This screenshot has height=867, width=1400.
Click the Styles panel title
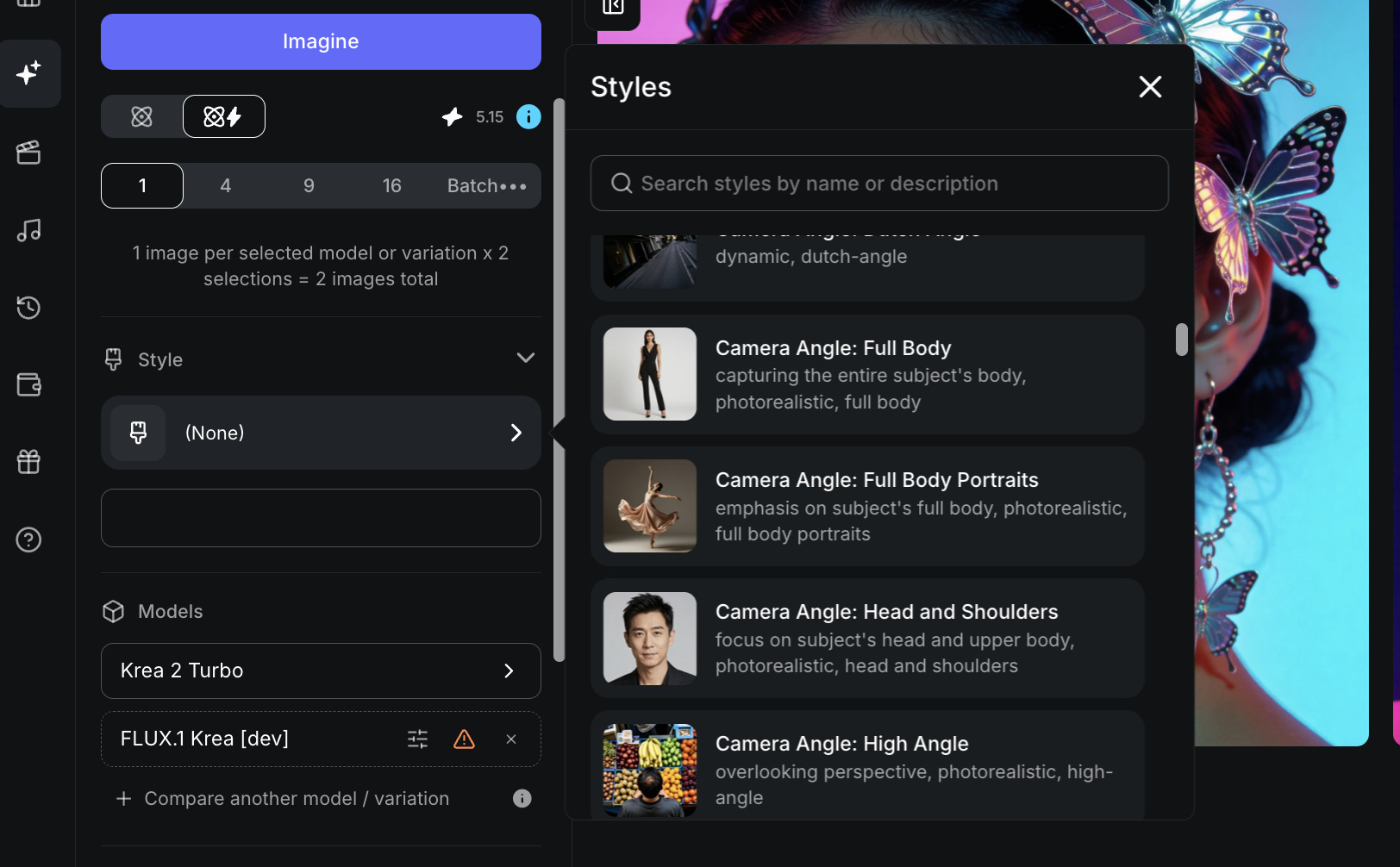[x=631, y=87]
